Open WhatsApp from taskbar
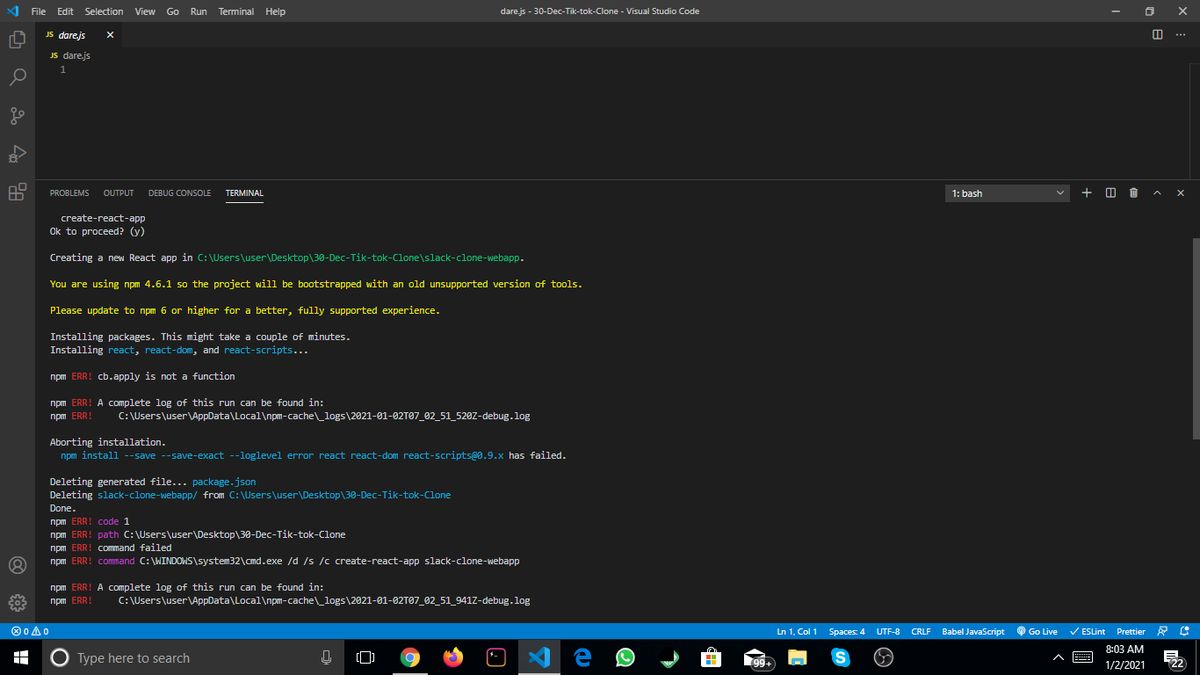1200x675 pixels. [x=625, y=657]
